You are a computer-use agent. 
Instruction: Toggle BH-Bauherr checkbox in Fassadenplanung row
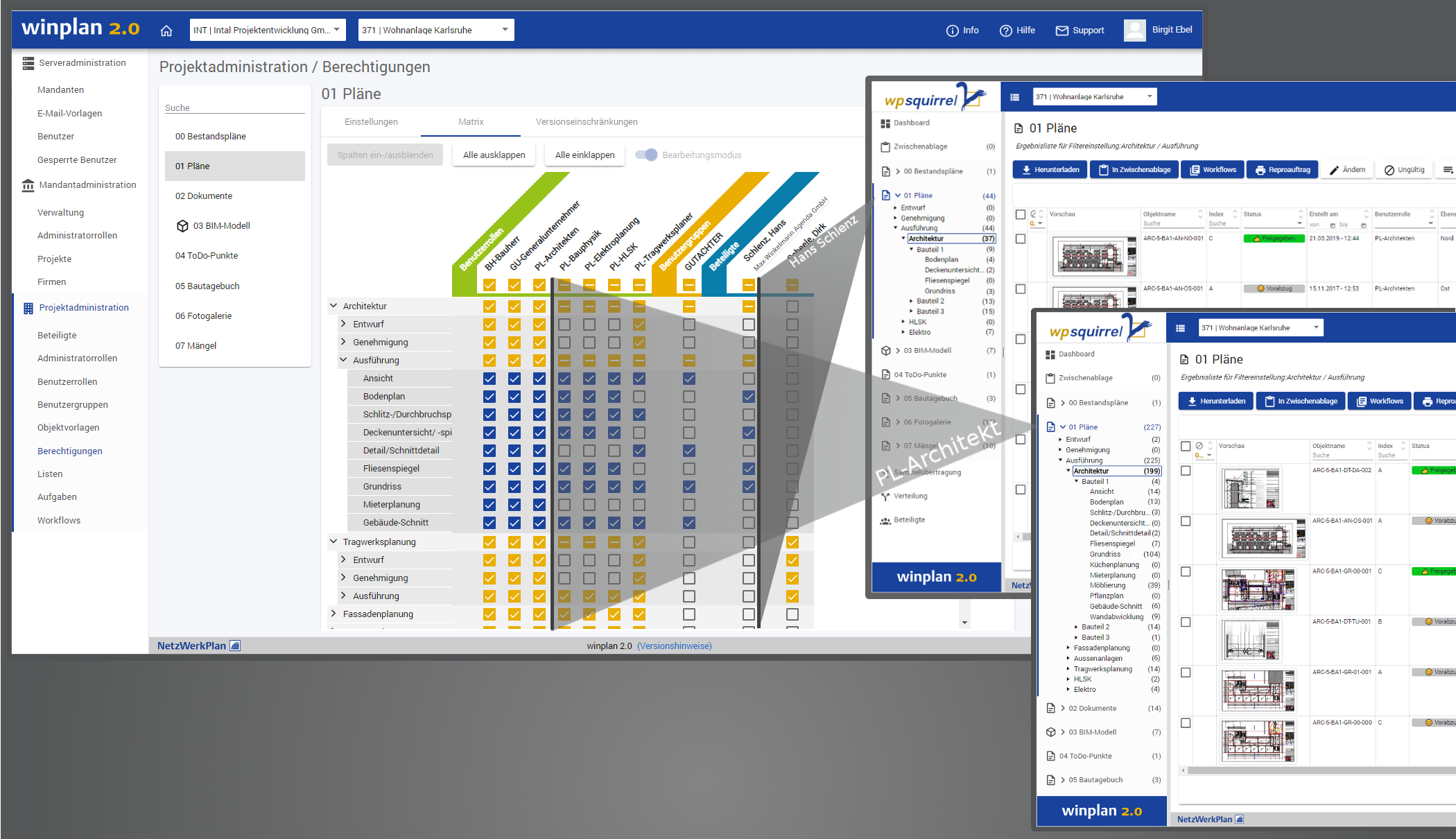(x=489, y=614)
